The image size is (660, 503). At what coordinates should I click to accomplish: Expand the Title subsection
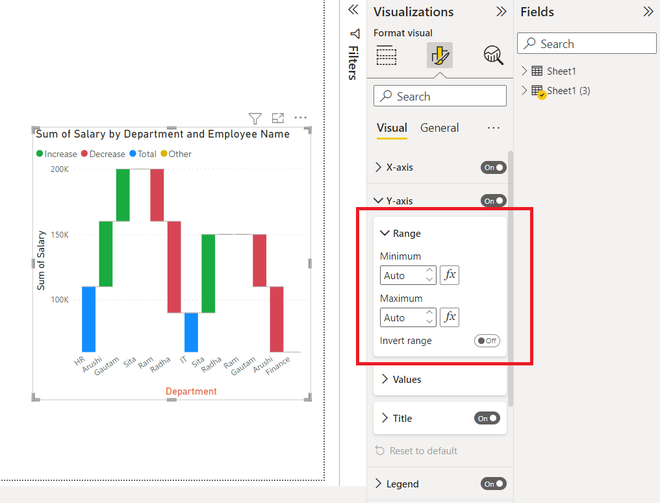tap(384, 418)
